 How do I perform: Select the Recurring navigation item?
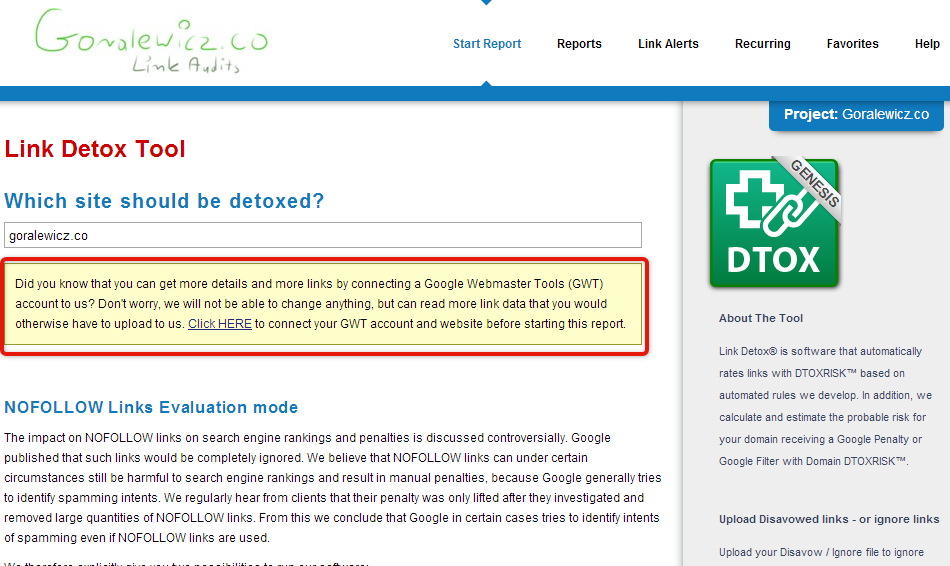tap(762, 44)
